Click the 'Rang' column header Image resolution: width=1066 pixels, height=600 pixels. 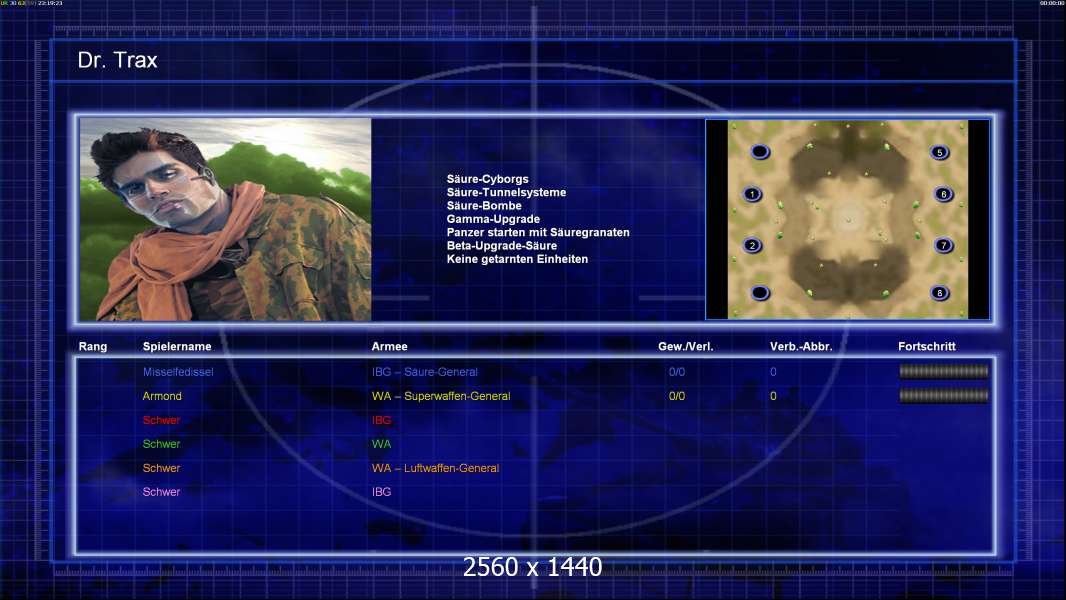92,347
